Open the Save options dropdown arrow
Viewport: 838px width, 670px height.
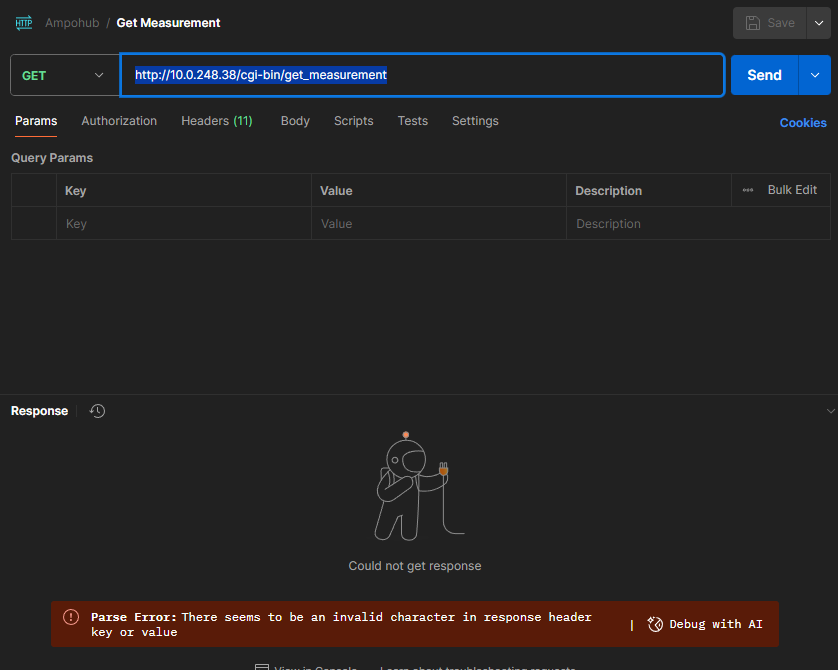coord(818,23)
